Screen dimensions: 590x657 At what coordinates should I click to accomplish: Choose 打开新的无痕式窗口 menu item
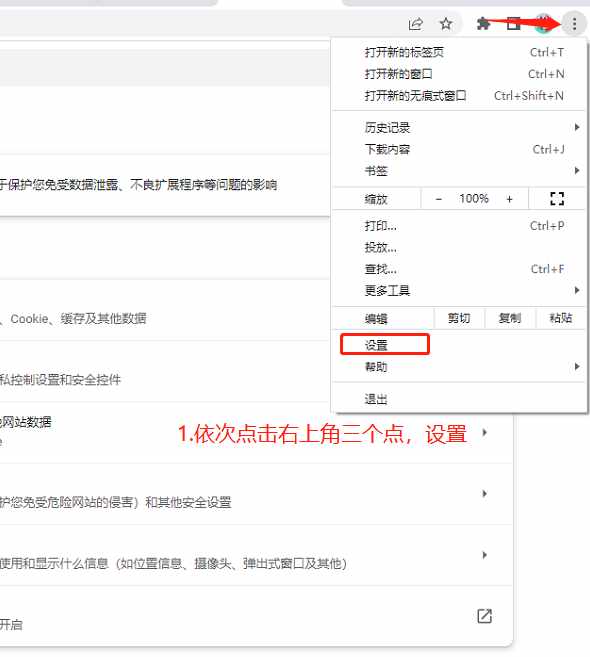point(460,96)
